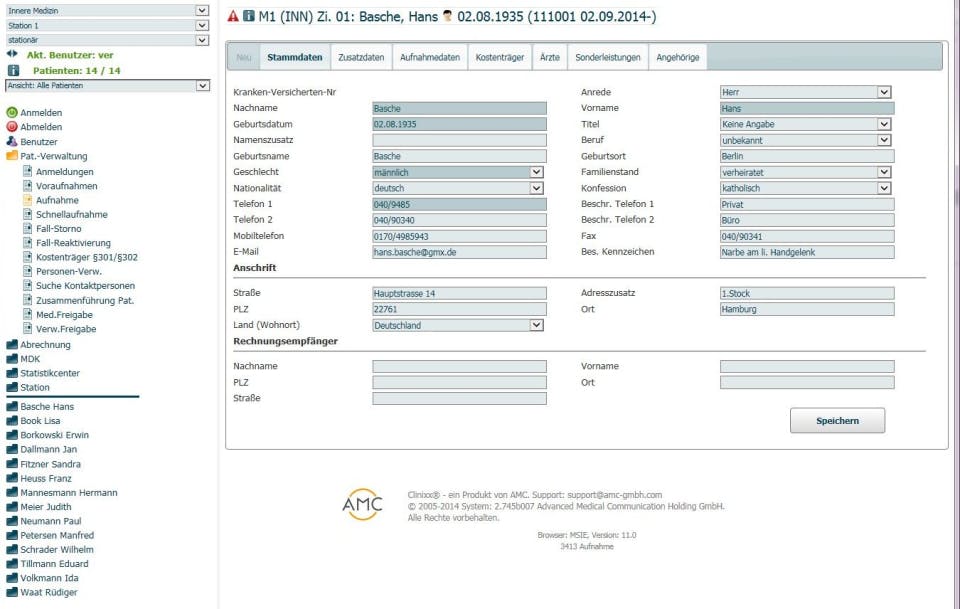Click the info icon next to M1 (INN)
Viewport: 960px width, 609px height.
click(x=249, y=16)
